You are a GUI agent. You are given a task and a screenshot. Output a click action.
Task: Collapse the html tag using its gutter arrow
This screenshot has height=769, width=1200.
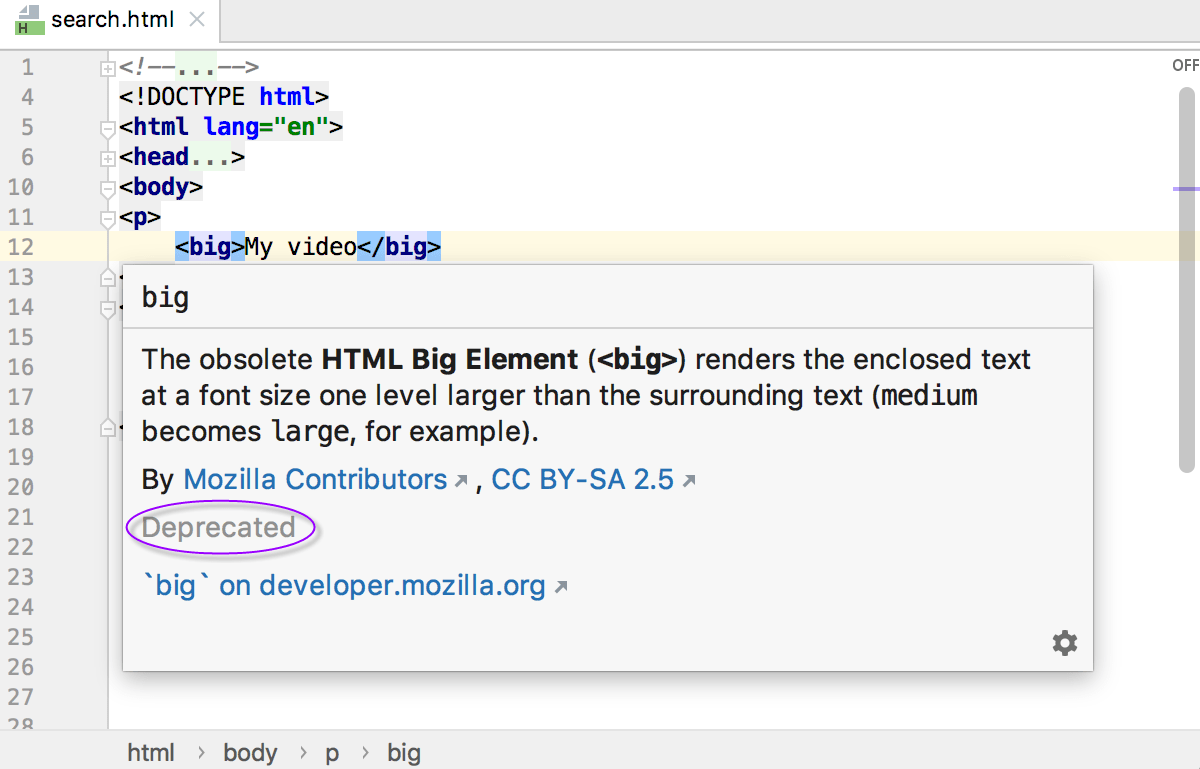107,127
